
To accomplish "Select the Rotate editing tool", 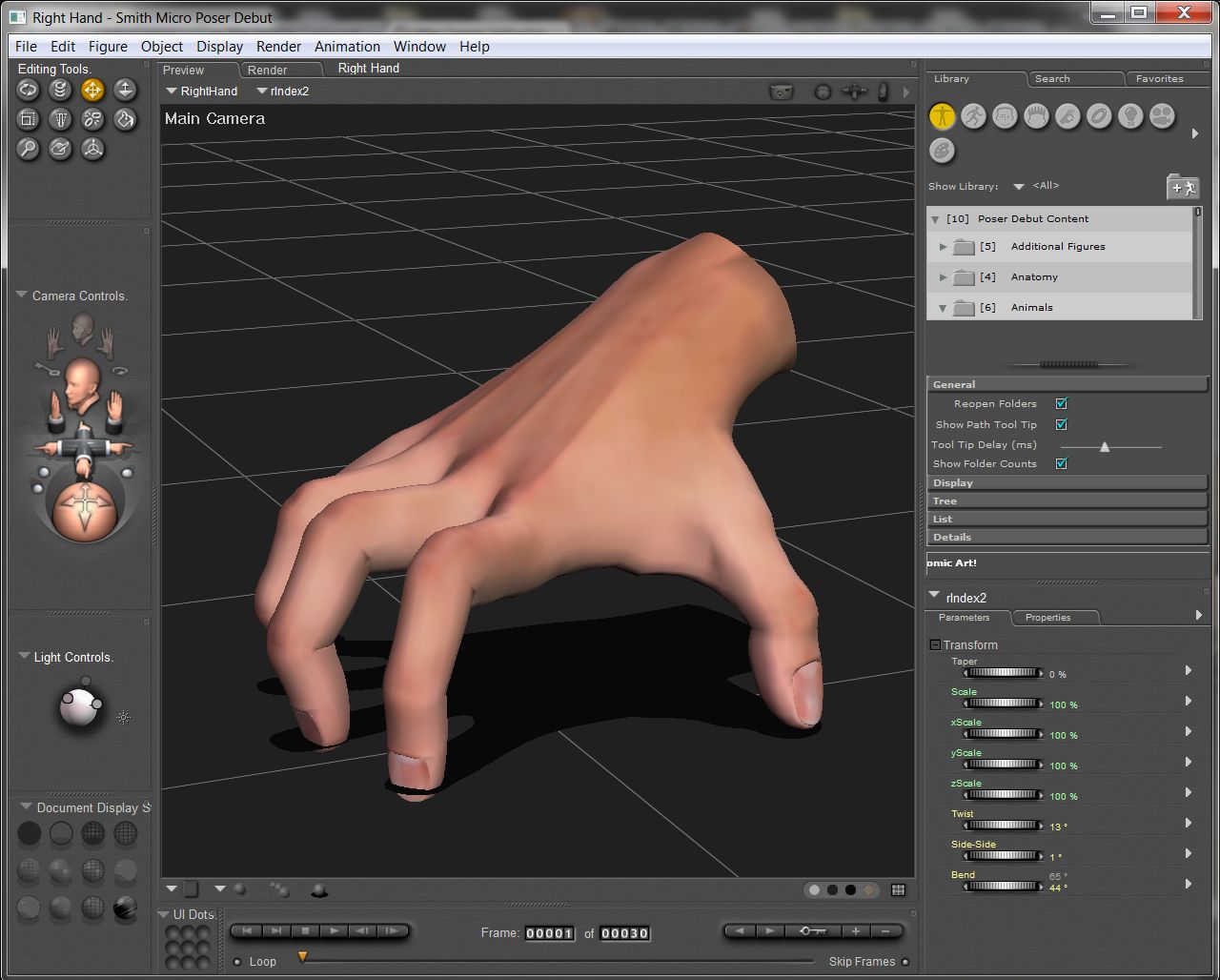I will click(x=29, y=90).
